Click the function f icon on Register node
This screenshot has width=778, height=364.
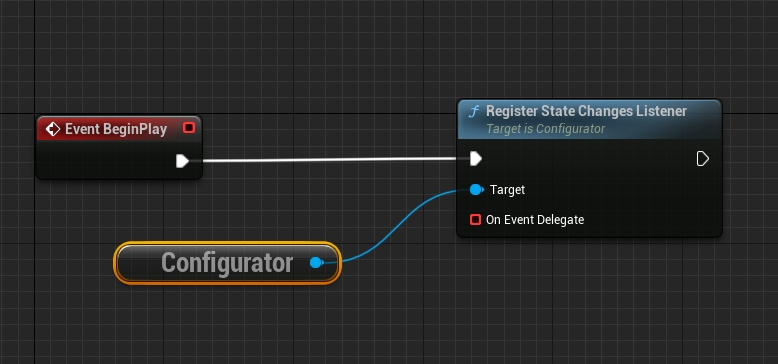473,112
